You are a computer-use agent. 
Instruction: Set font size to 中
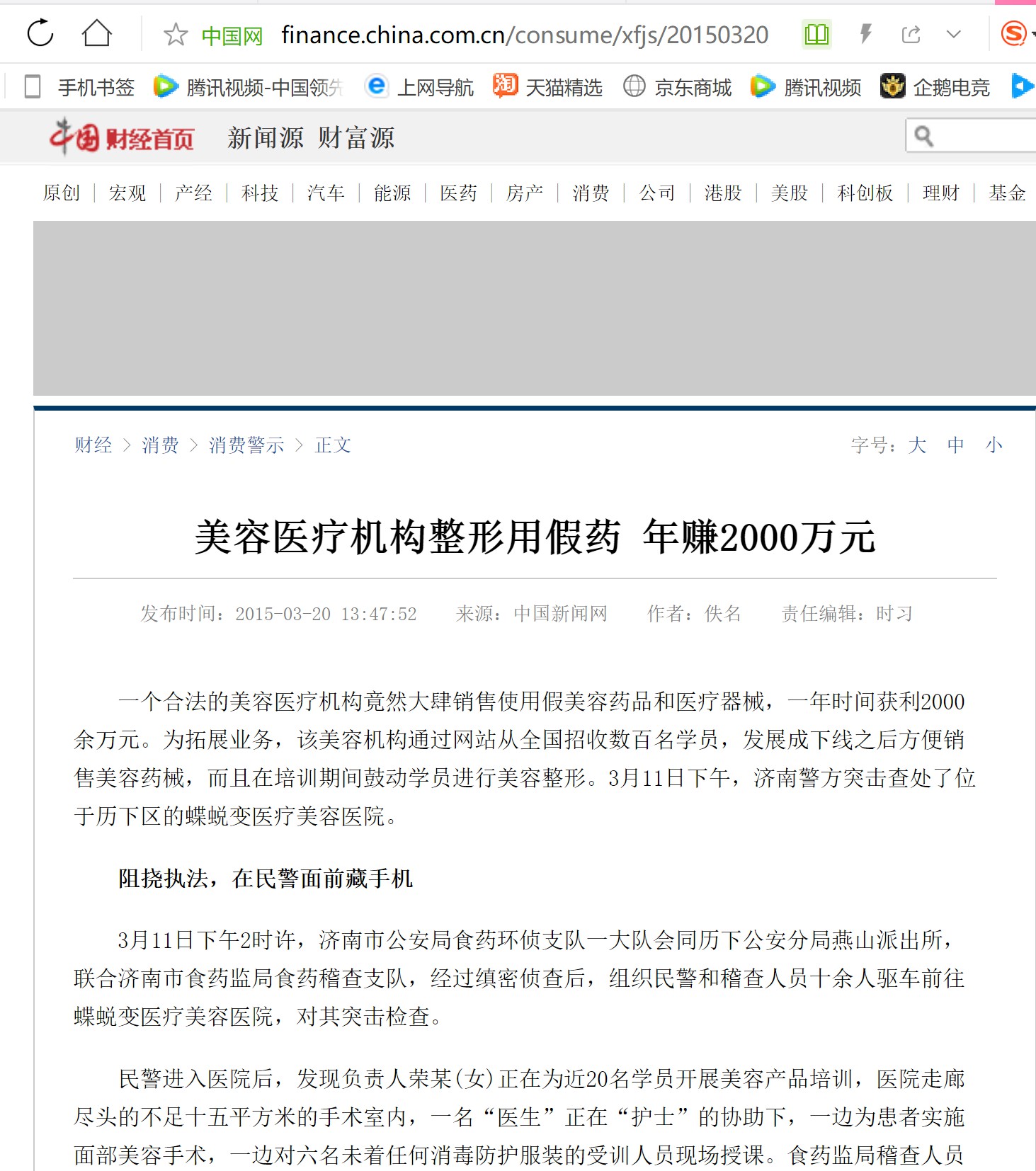[x=956, y=445]
